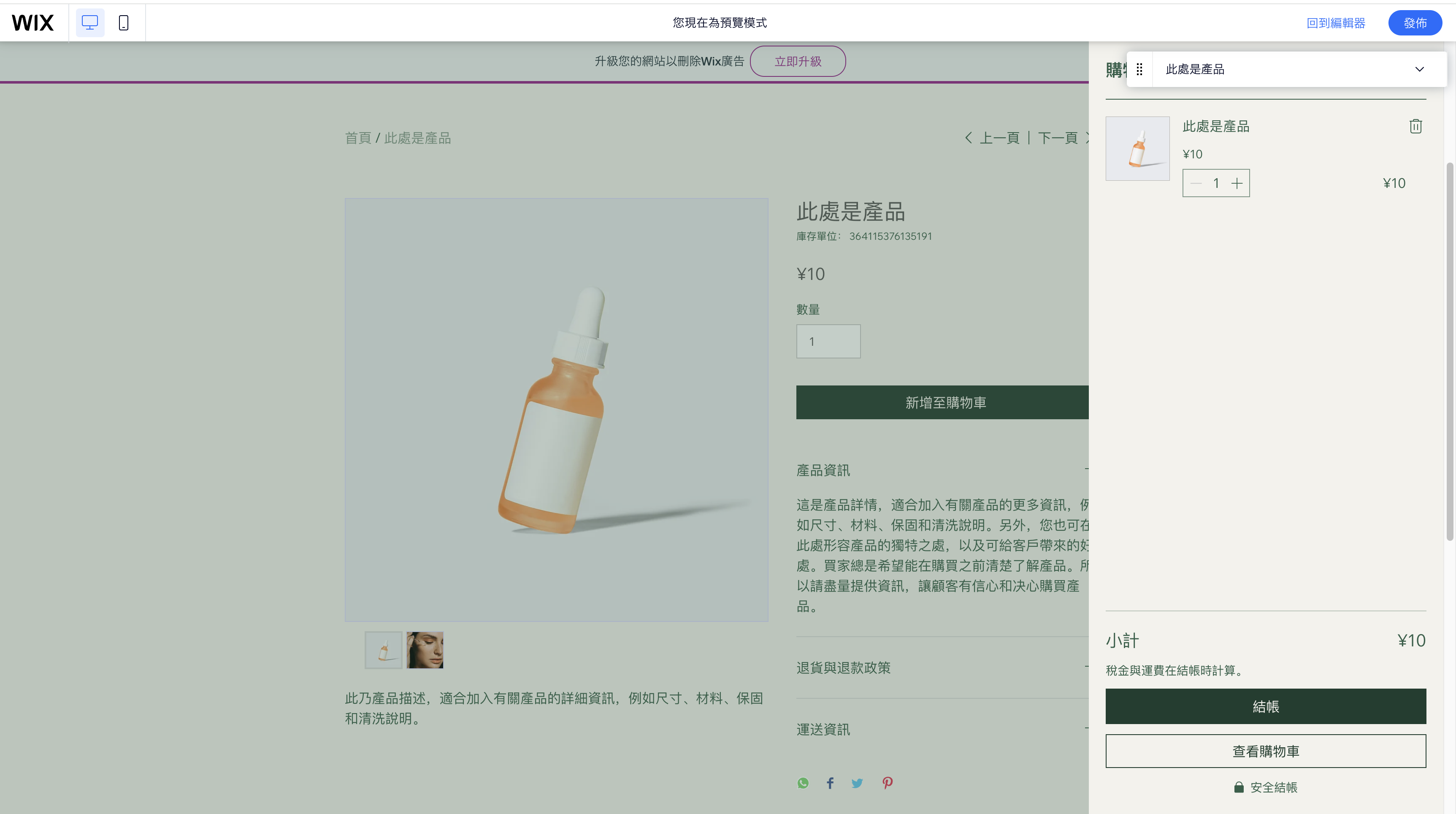Image resolution: width=1456 pixels, height=814 pixels.
Task: Click the 首頁 breadcrumb link
Action: 358,138
